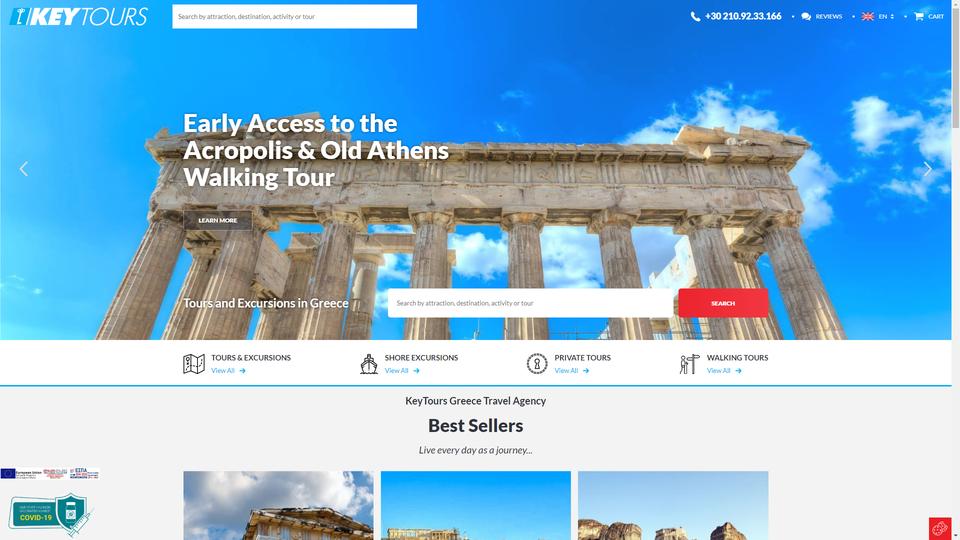Click the Private Tours keyhole icon
The image size is (960, 540).
click(537, 364)
